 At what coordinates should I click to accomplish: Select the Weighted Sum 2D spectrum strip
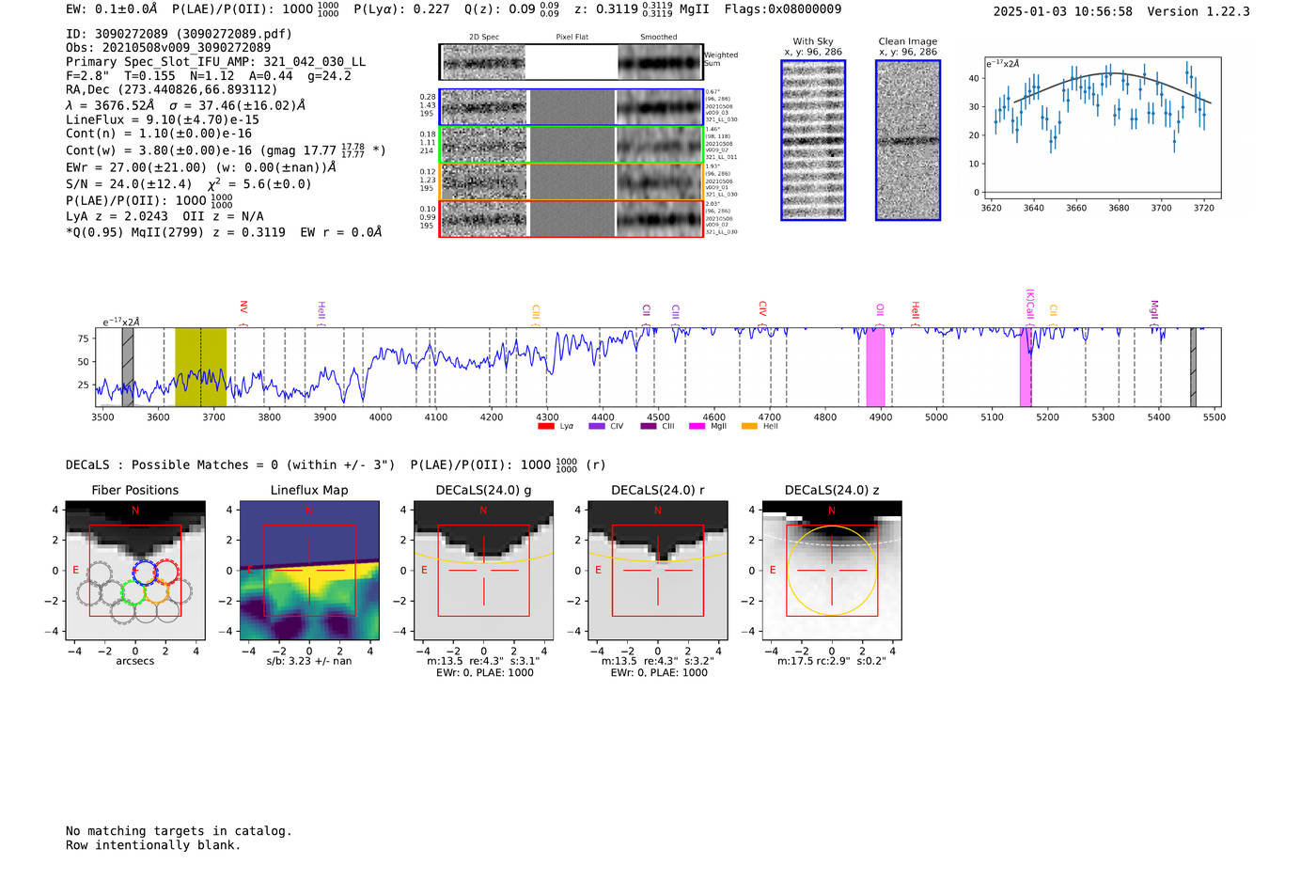coord(571,62)
